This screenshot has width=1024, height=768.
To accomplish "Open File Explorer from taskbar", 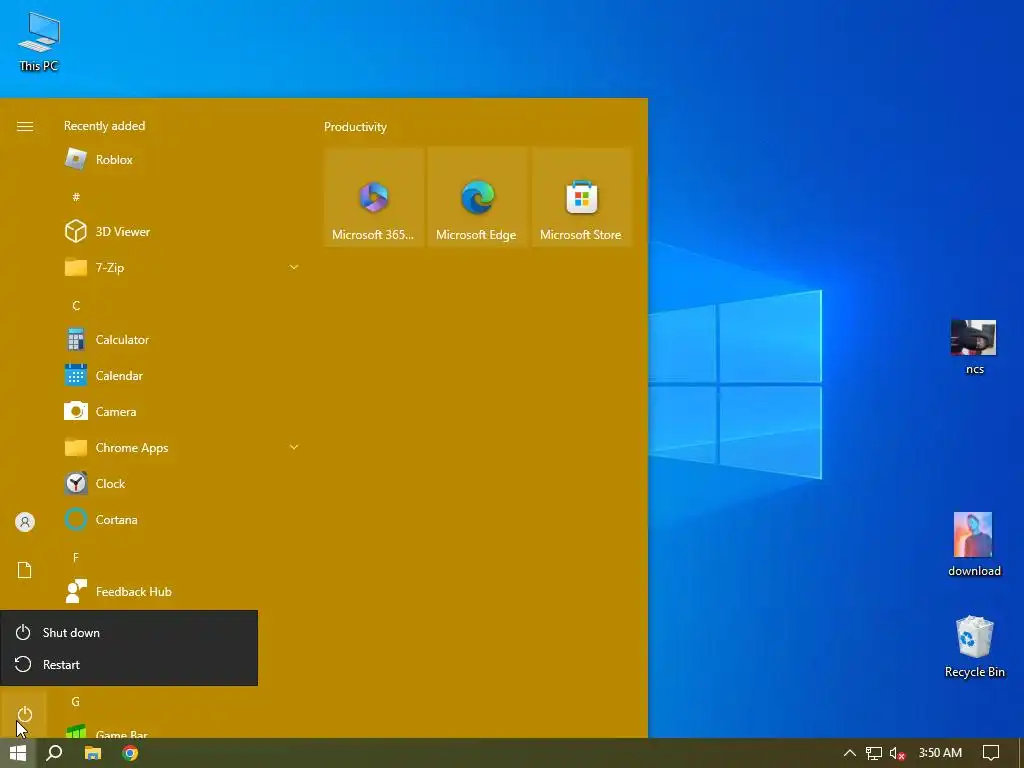I will coord(93,753).
